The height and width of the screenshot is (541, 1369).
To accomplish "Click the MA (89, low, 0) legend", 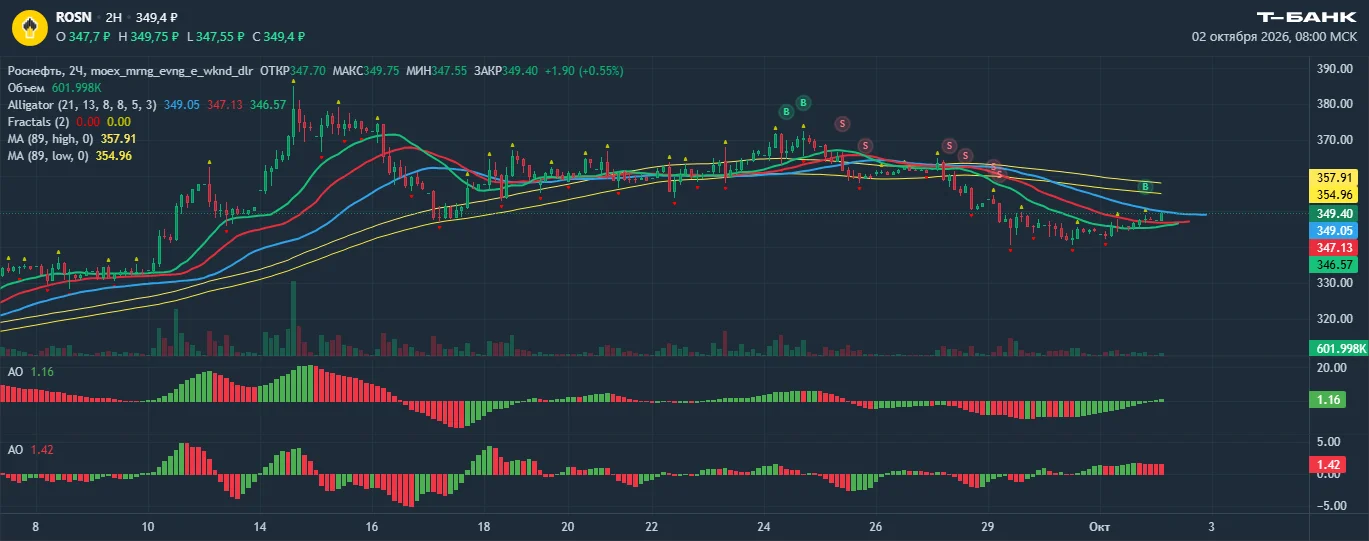I will click(x=69, y=156).
